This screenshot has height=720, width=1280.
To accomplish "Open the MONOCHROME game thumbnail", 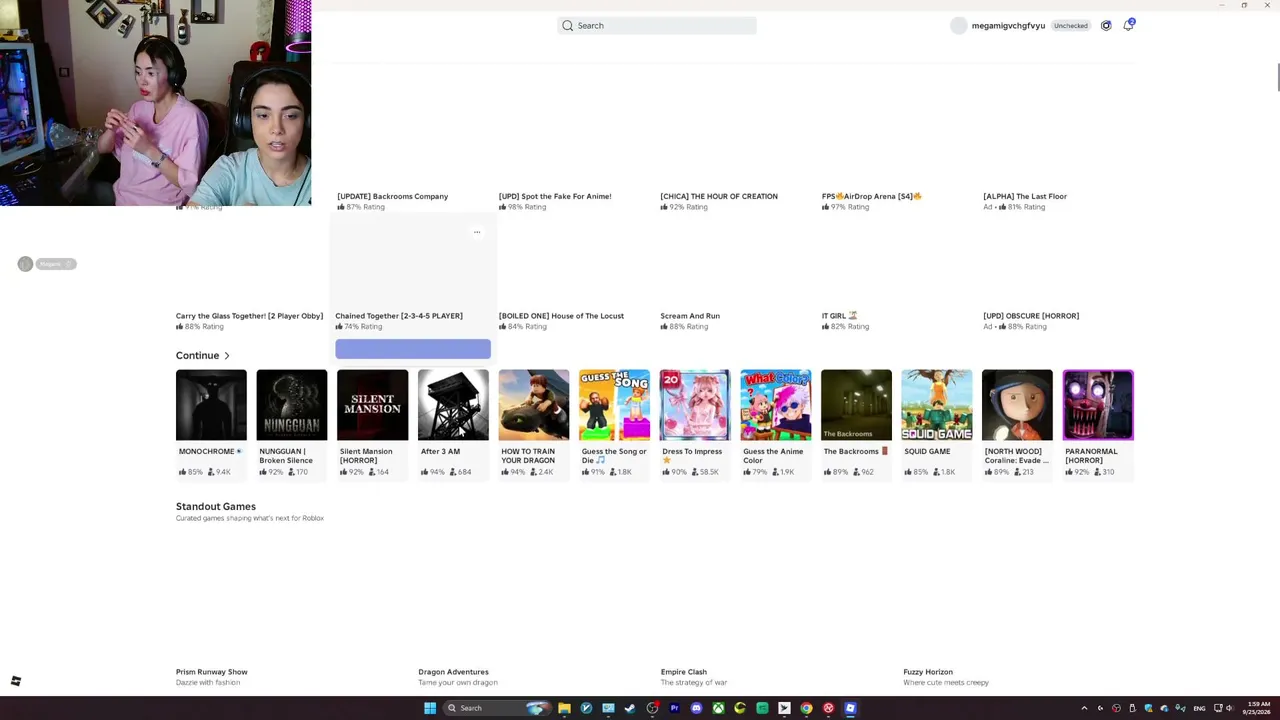I will (211, 405).
